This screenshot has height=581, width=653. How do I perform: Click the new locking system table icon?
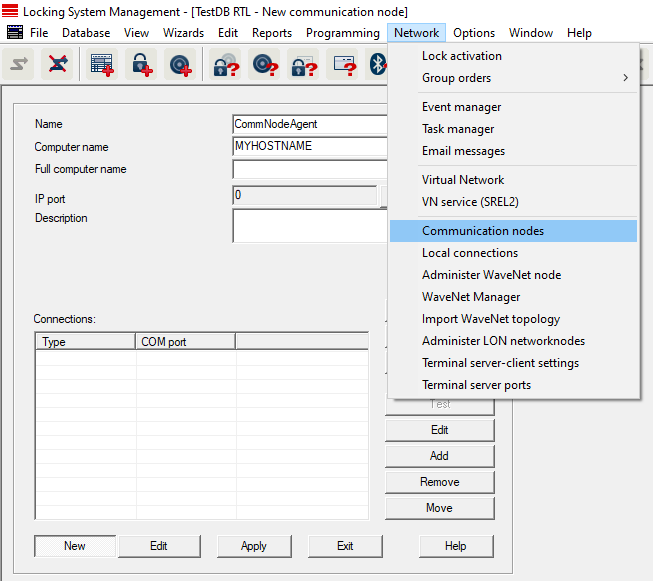point(101,65)
